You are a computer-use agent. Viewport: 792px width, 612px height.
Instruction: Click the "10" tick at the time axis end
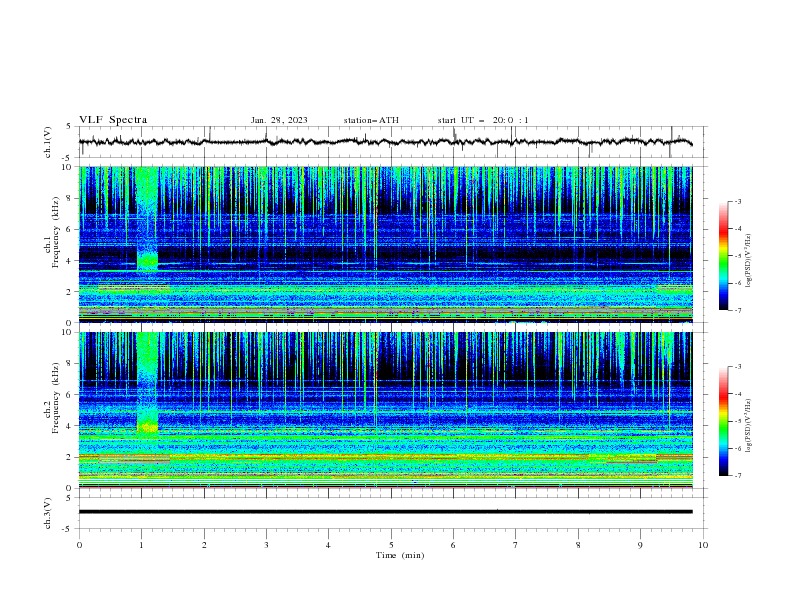coord(703,545)
